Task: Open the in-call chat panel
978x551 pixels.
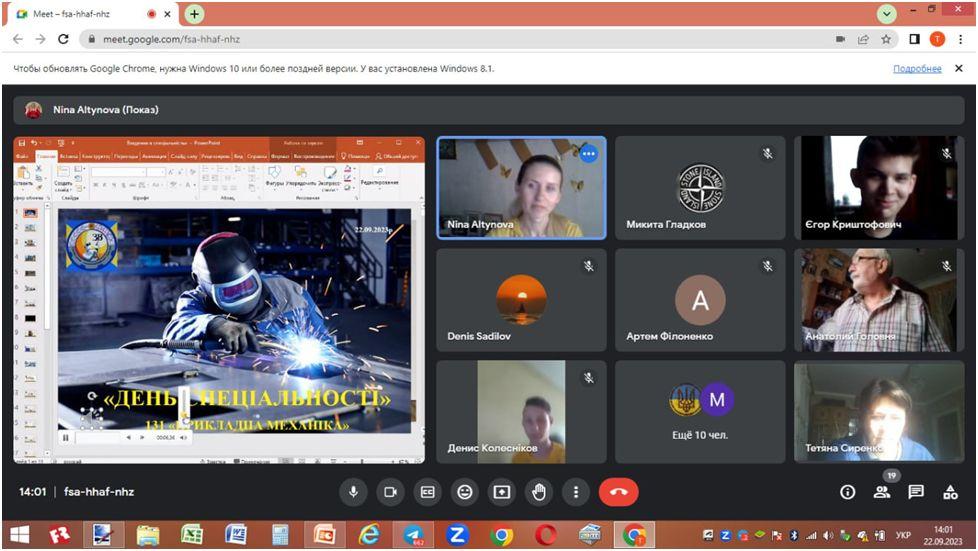Action: tap(916, 492)
